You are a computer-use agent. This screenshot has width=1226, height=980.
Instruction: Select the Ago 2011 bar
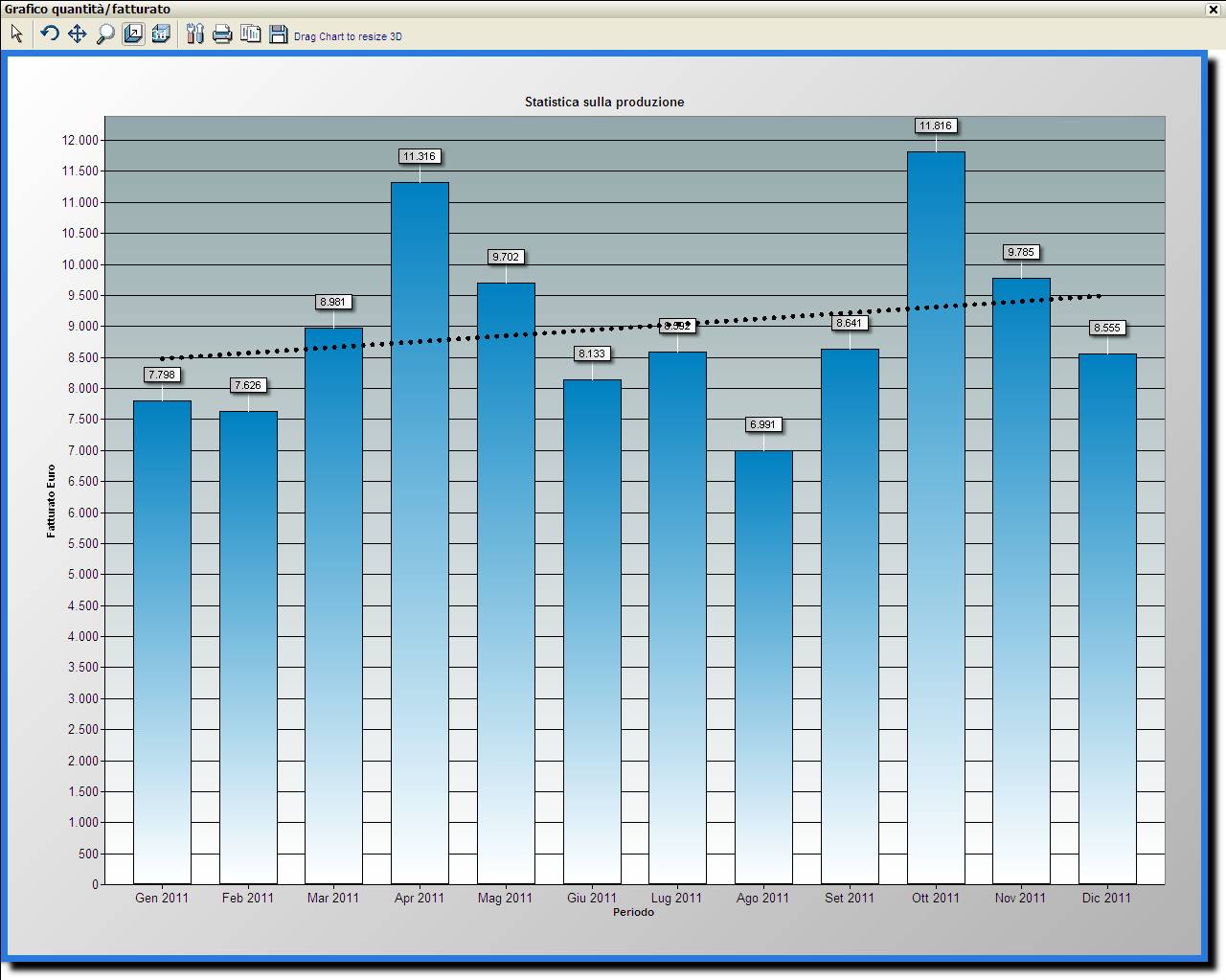(763, 667)
